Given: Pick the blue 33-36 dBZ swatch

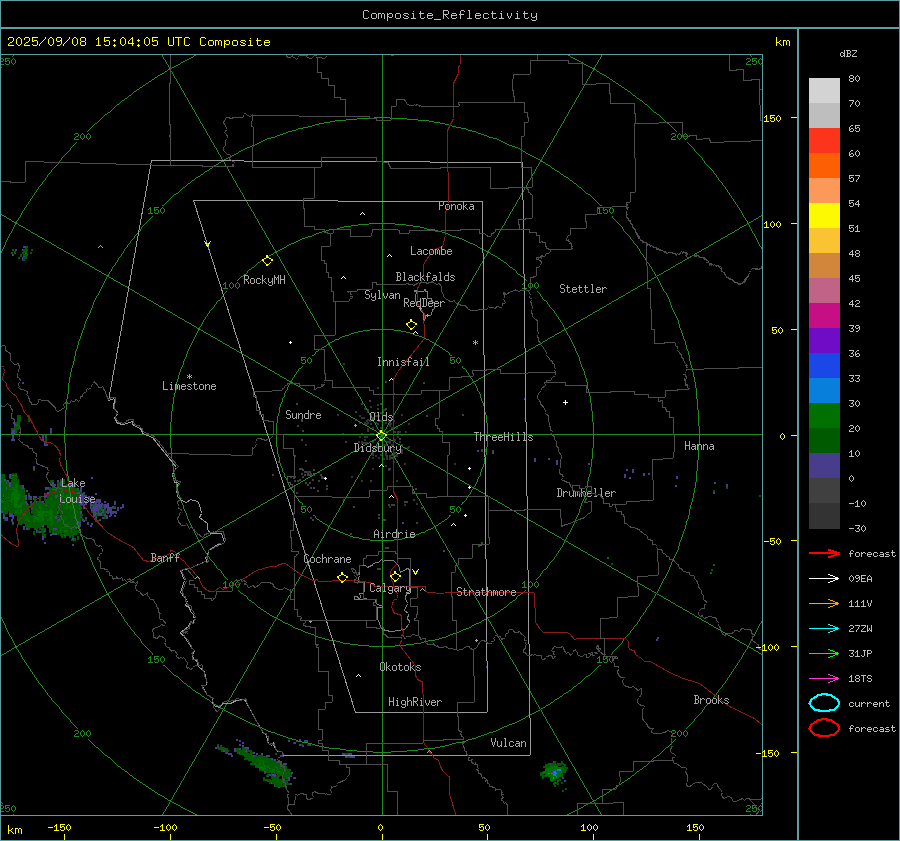Looking at the screenshot, I should (x=824, y=366).
